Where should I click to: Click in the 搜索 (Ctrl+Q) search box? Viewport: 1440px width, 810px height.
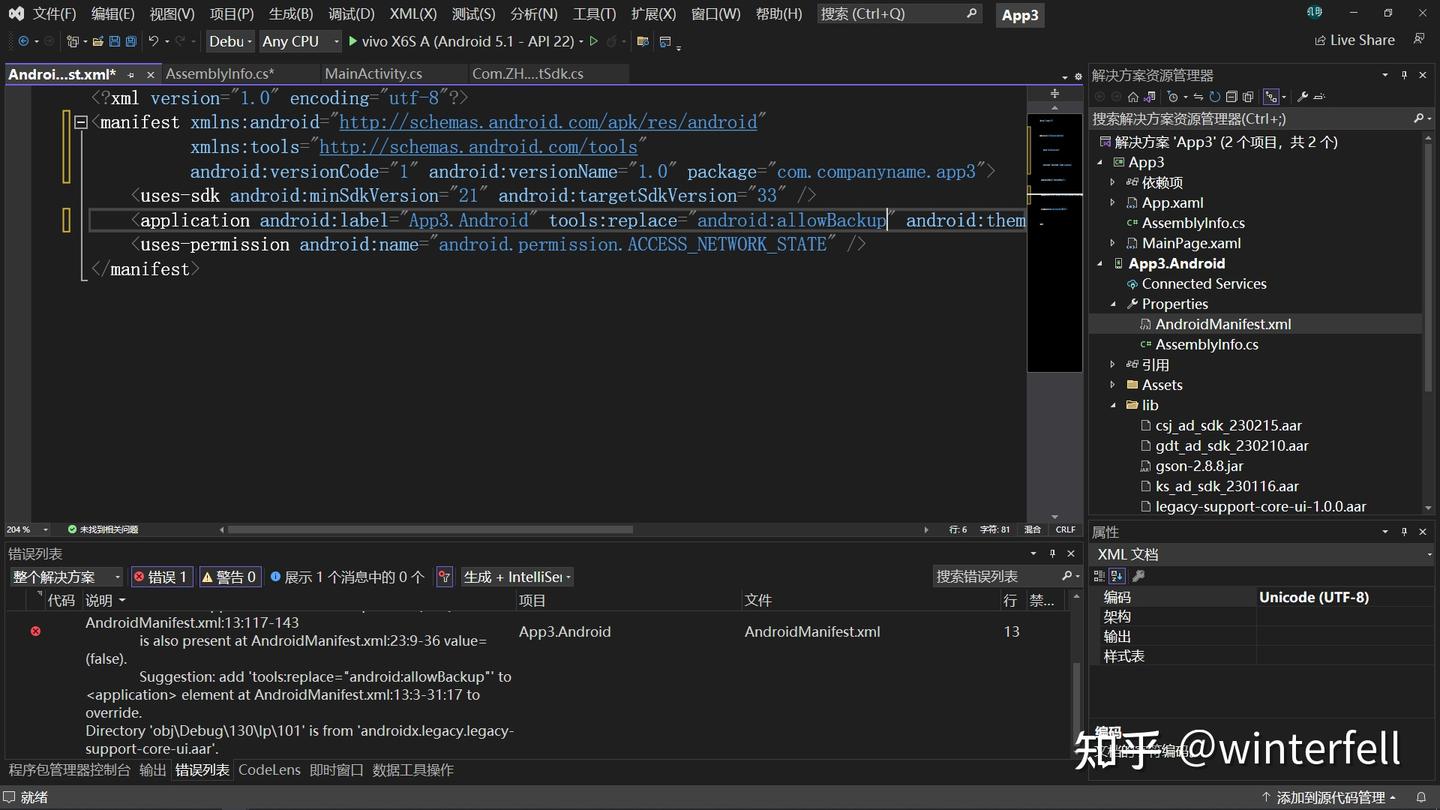point(899,14)
